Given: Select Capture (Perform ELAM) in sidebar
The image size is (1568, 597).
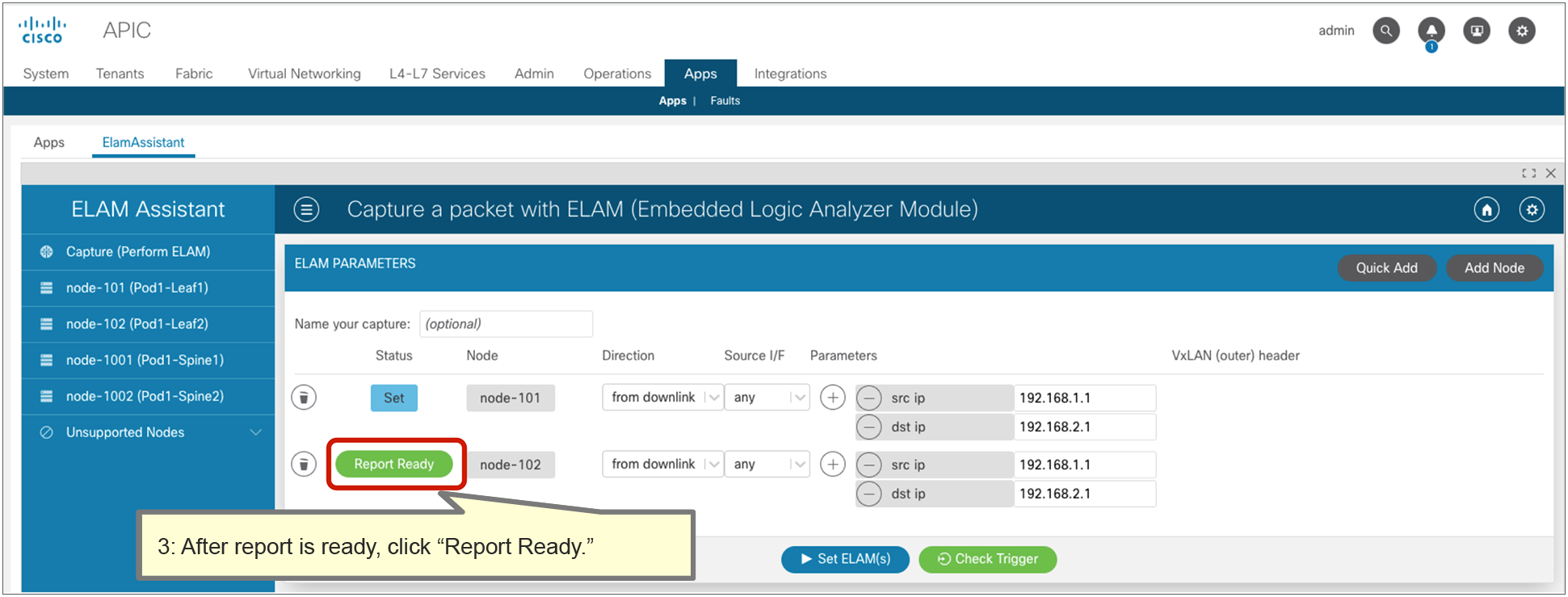Looking at the screenshot, I should click(x=149, y=252).
